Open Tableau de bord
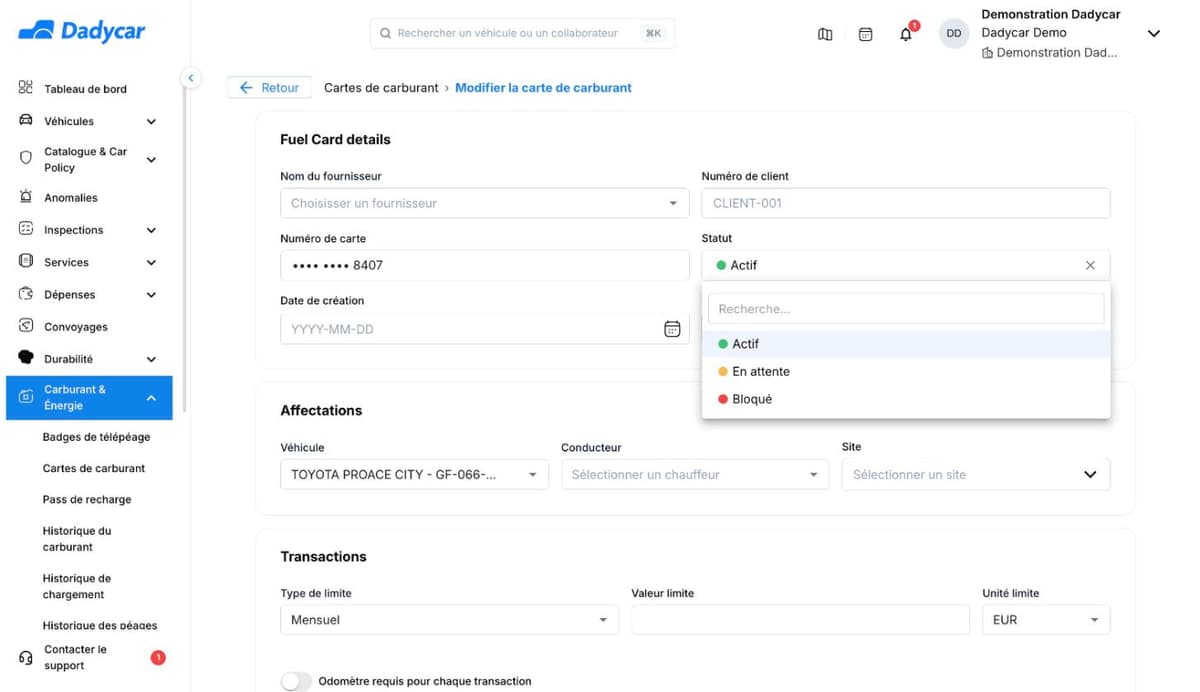Viewport: 1200px width, 692px height. pyautogui.click(x=86, y=89)
